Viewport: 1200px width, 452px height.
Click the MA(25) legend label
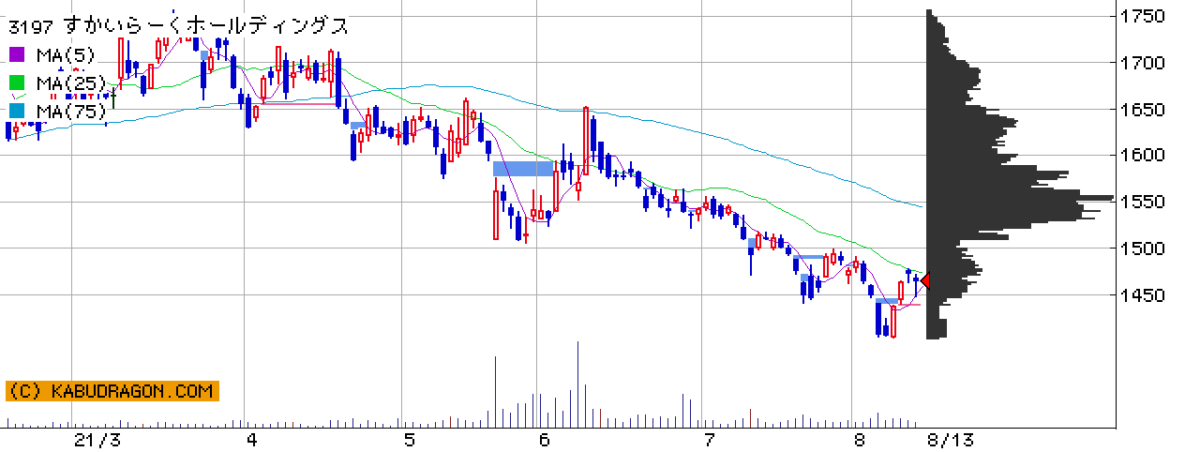(x=70, y=82)
